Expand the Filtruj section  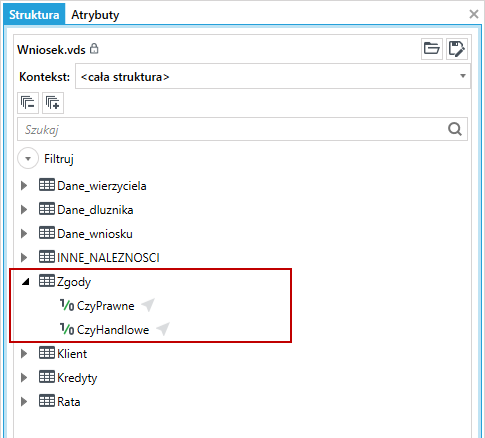(28, 158)
